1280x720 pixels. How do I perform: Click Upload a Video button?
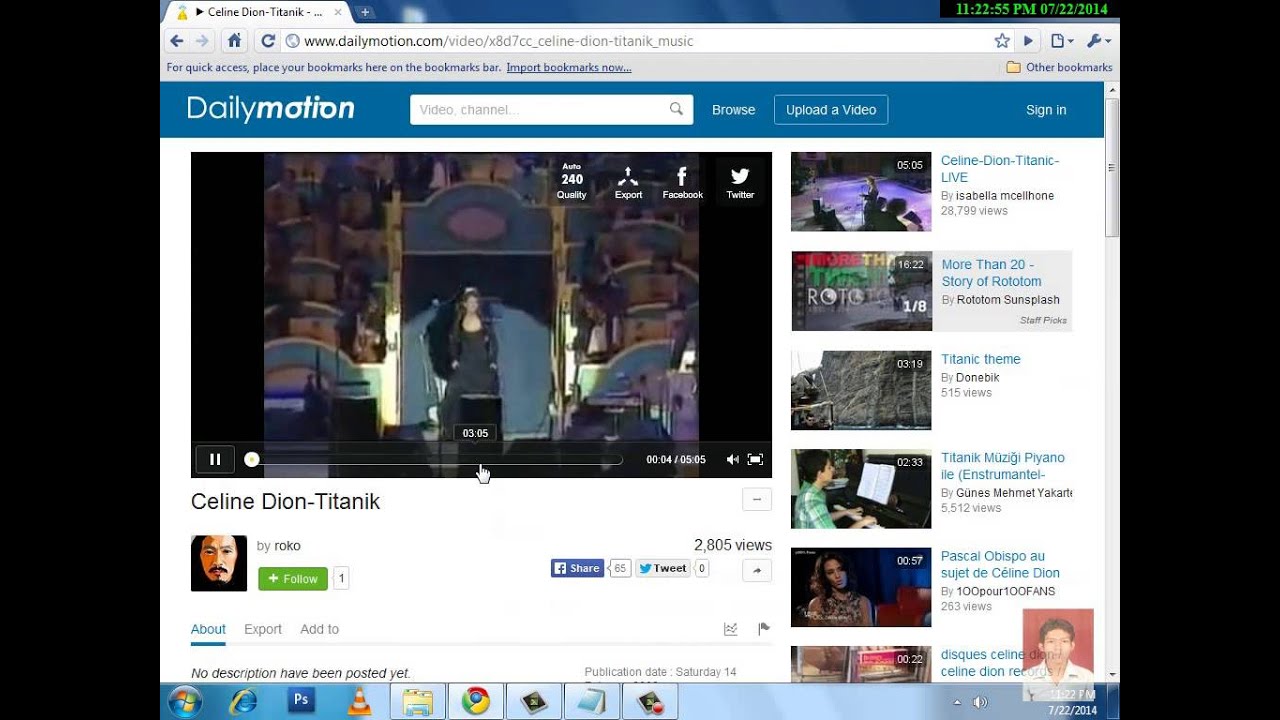(831, 110)
